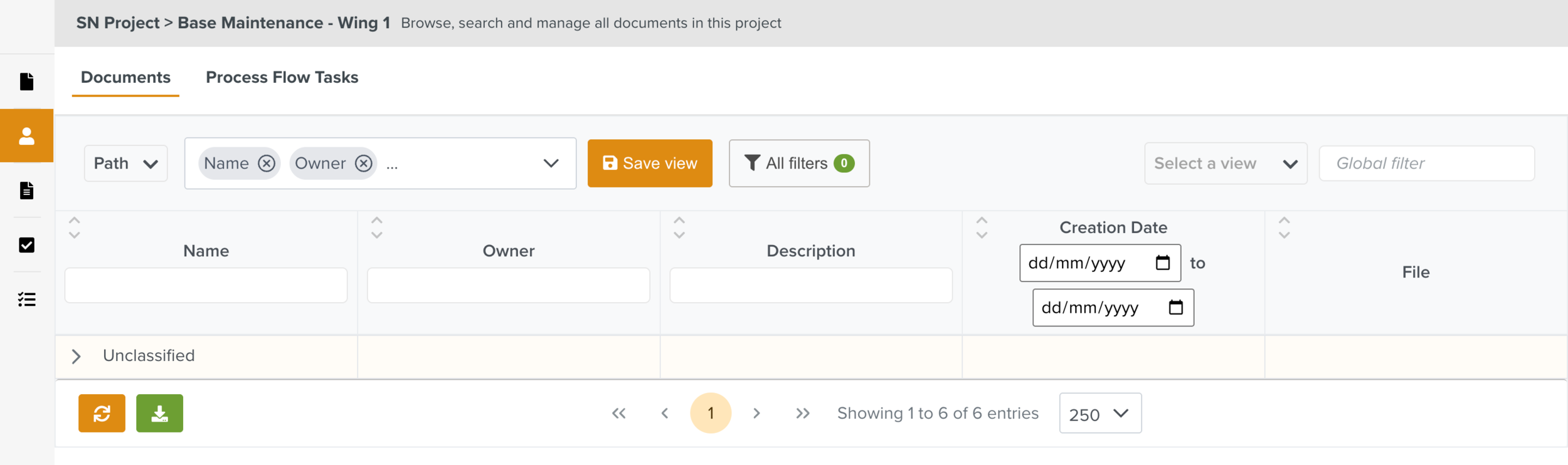Click the orange refresh icon button
This screenshot has width=1568, height=465.
(x=102, y=414)
